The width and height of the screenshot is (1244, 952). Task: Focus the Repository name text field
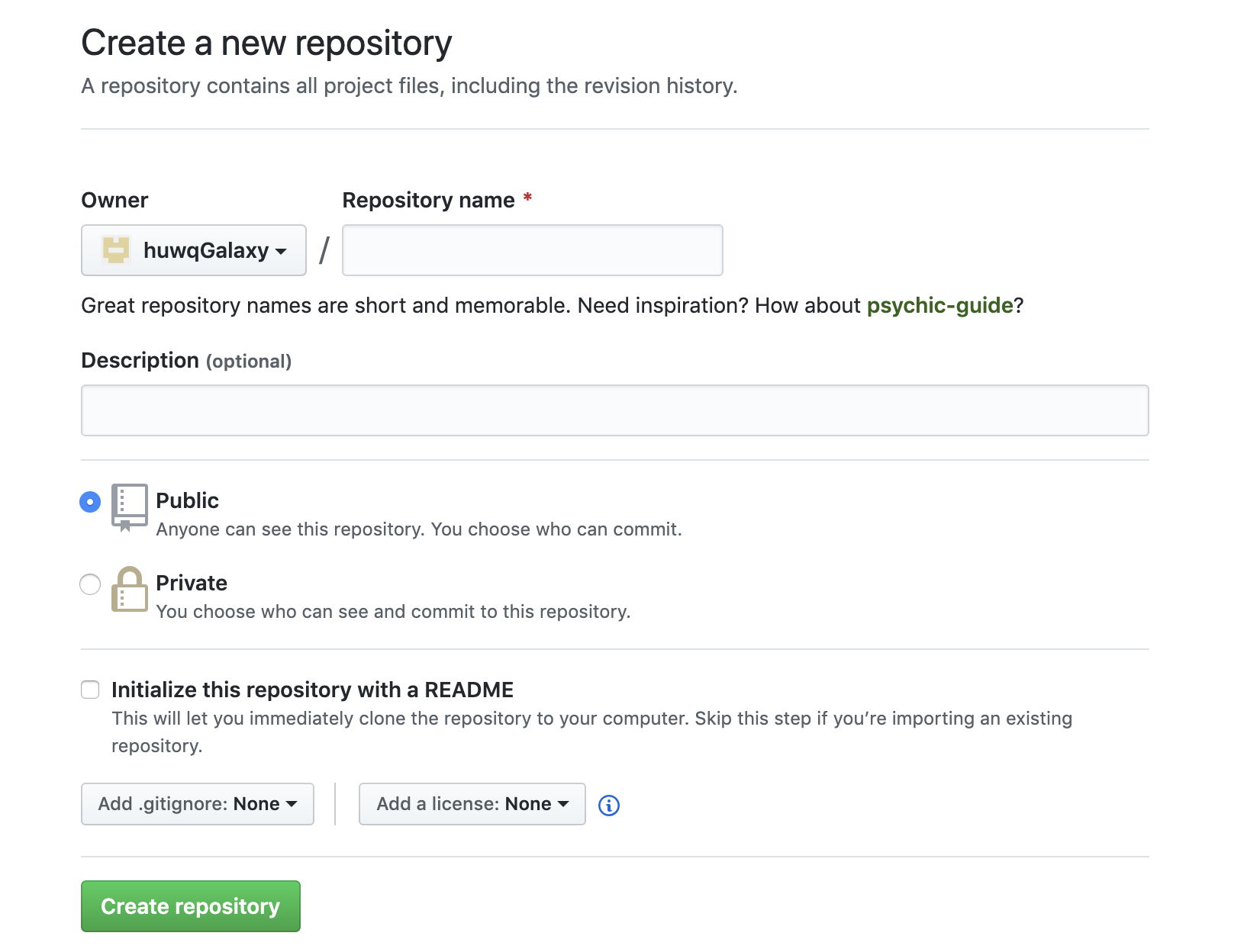click(532, 250)
